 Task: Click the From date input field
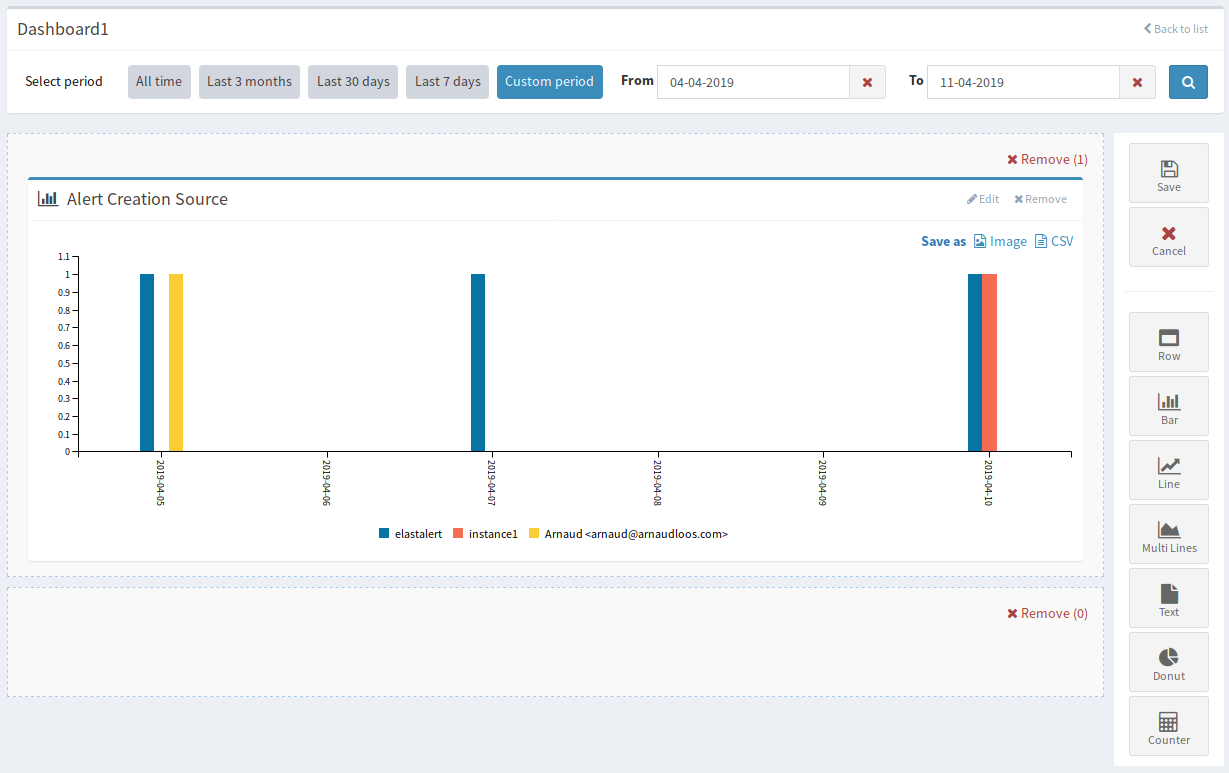tap(753, 82)
